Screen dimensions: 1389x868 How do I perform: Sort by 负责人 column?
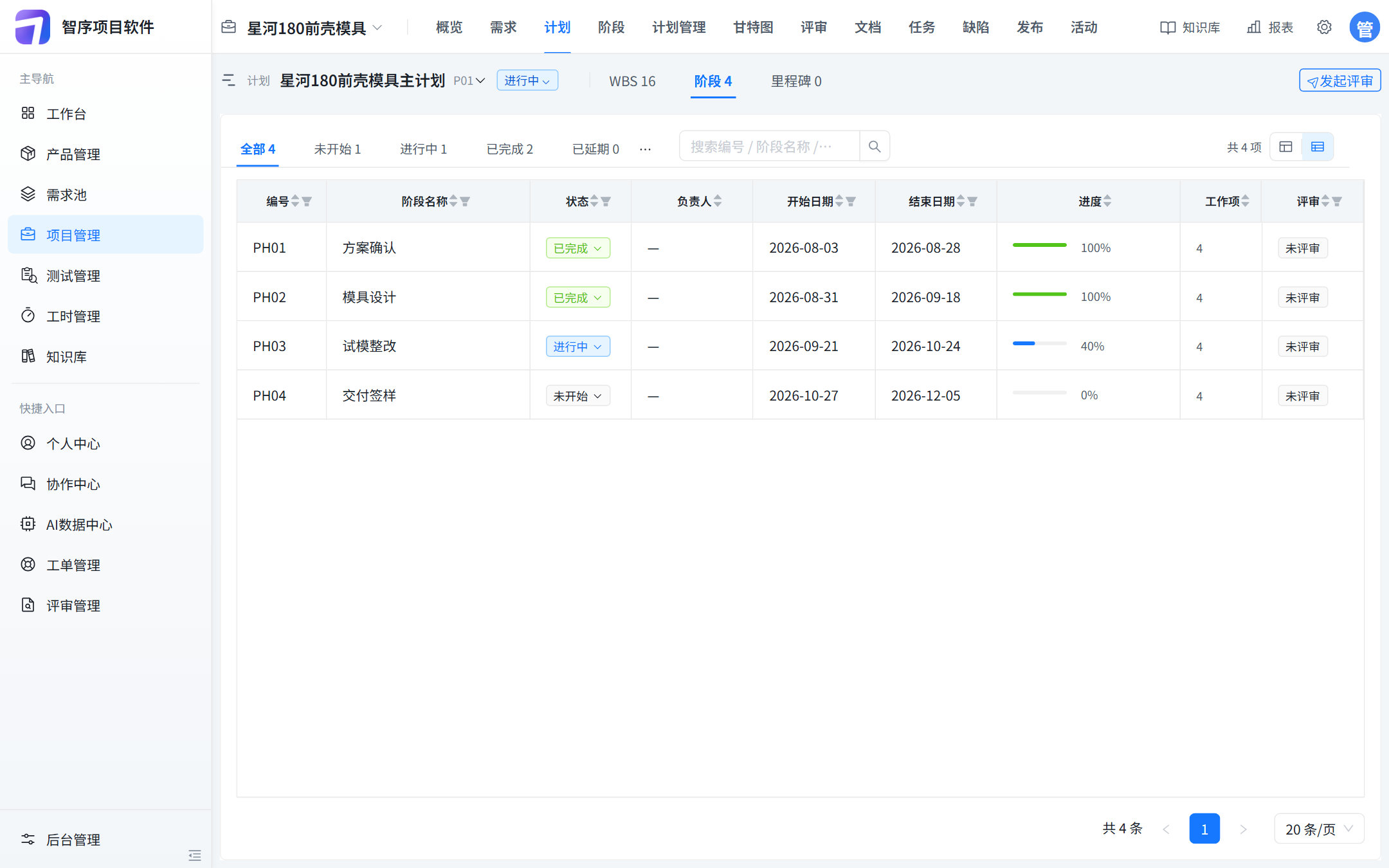coord(718,201)
